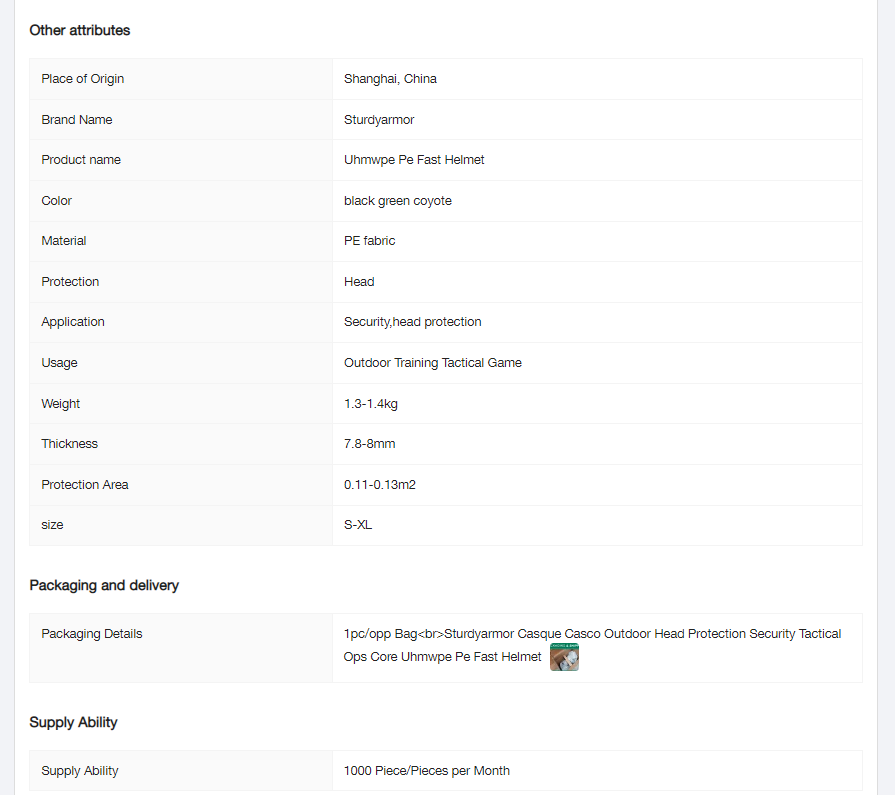Click the "Packaging Details" label cell
895x795 pixels.
(x=92, y=634)
